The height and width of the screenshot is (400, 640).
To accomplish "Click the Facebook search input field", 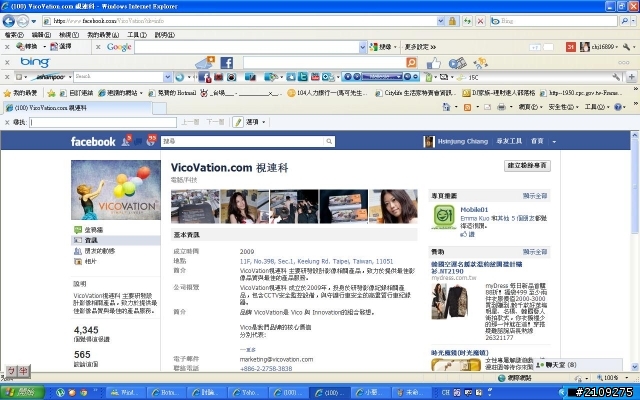I will click(242, 141).
